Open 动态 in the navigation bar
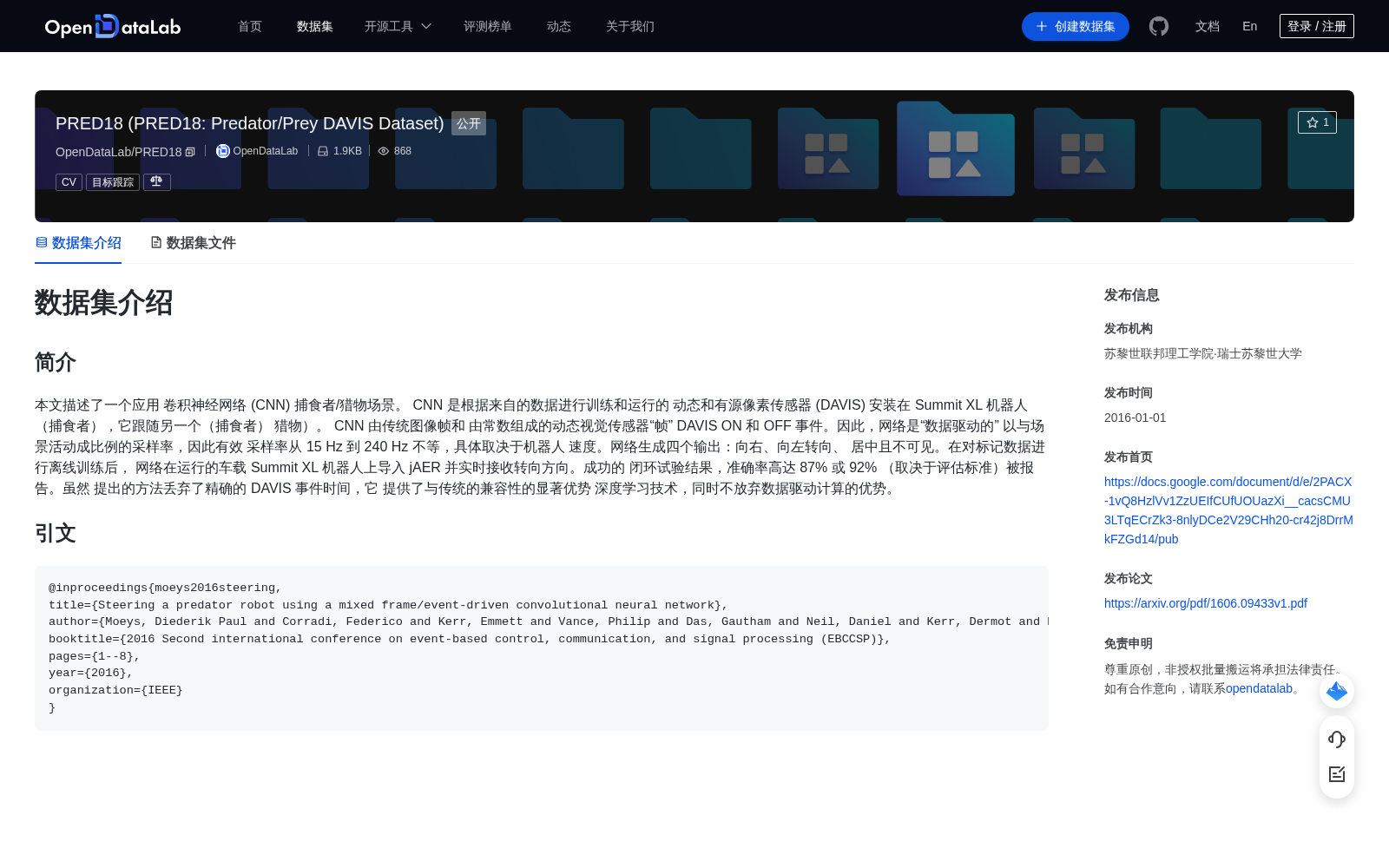1389x868 pixels. 559,26
